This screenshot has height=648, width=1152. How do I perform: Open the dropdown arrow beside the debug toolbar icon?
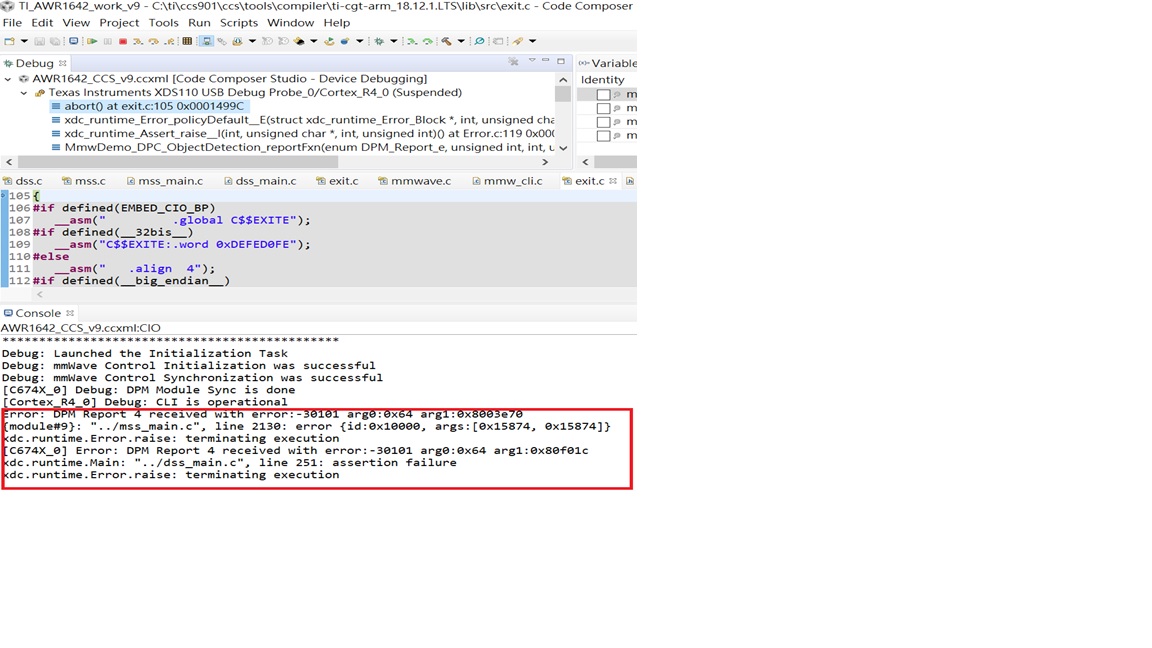coord(252,41)
